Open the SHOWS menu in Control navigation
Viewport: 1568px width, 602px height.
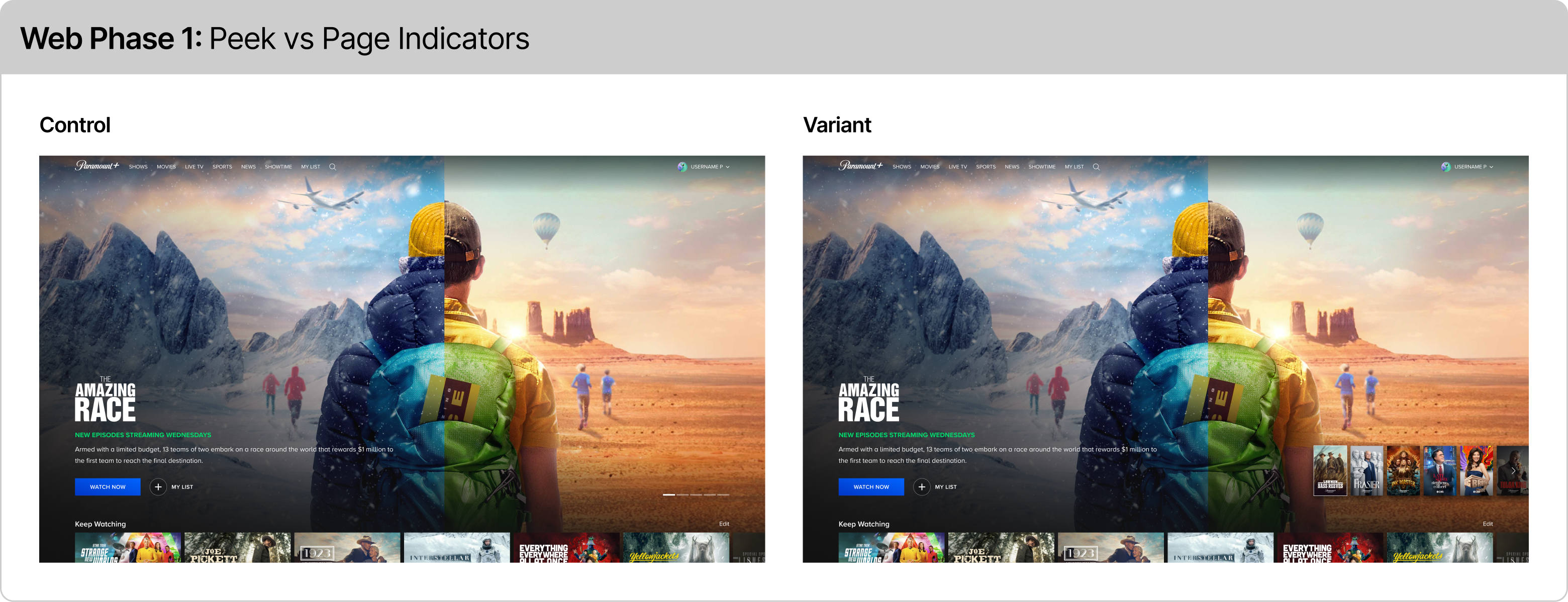(x=138, y=167)
